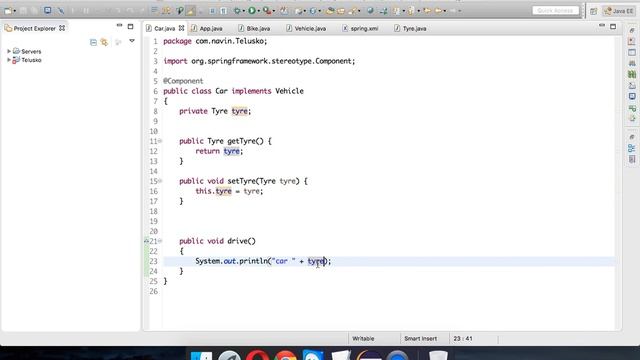The width and height of the screenshot is (640, 360).
Task: Click the Quick Access search field
Action: pos(556,11)
